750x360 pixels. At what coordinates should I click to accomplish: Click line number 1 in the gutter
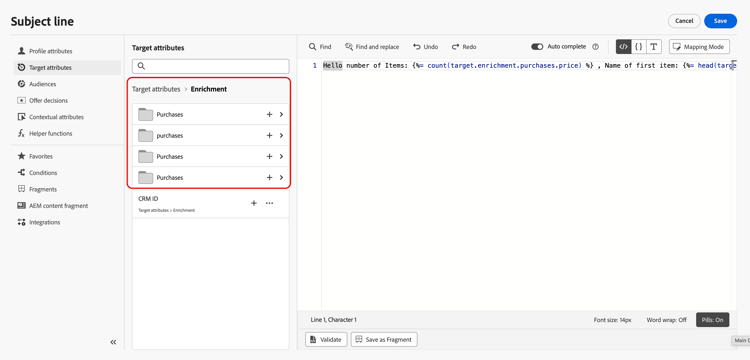315,66
